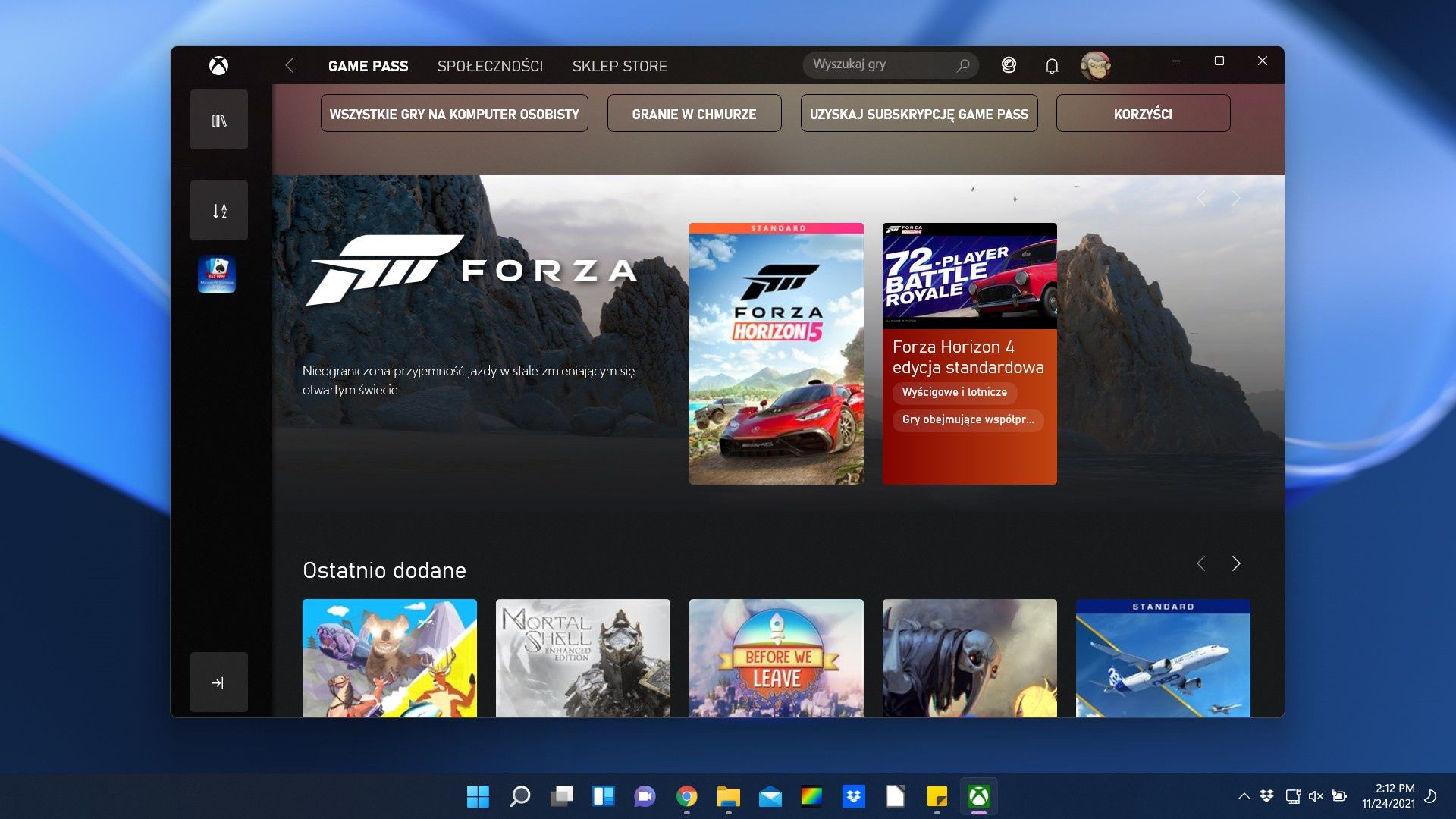Screen dimensions: 1456x819
Task: Click Xbox app icon on taskbar
Action: coord(979,796)
